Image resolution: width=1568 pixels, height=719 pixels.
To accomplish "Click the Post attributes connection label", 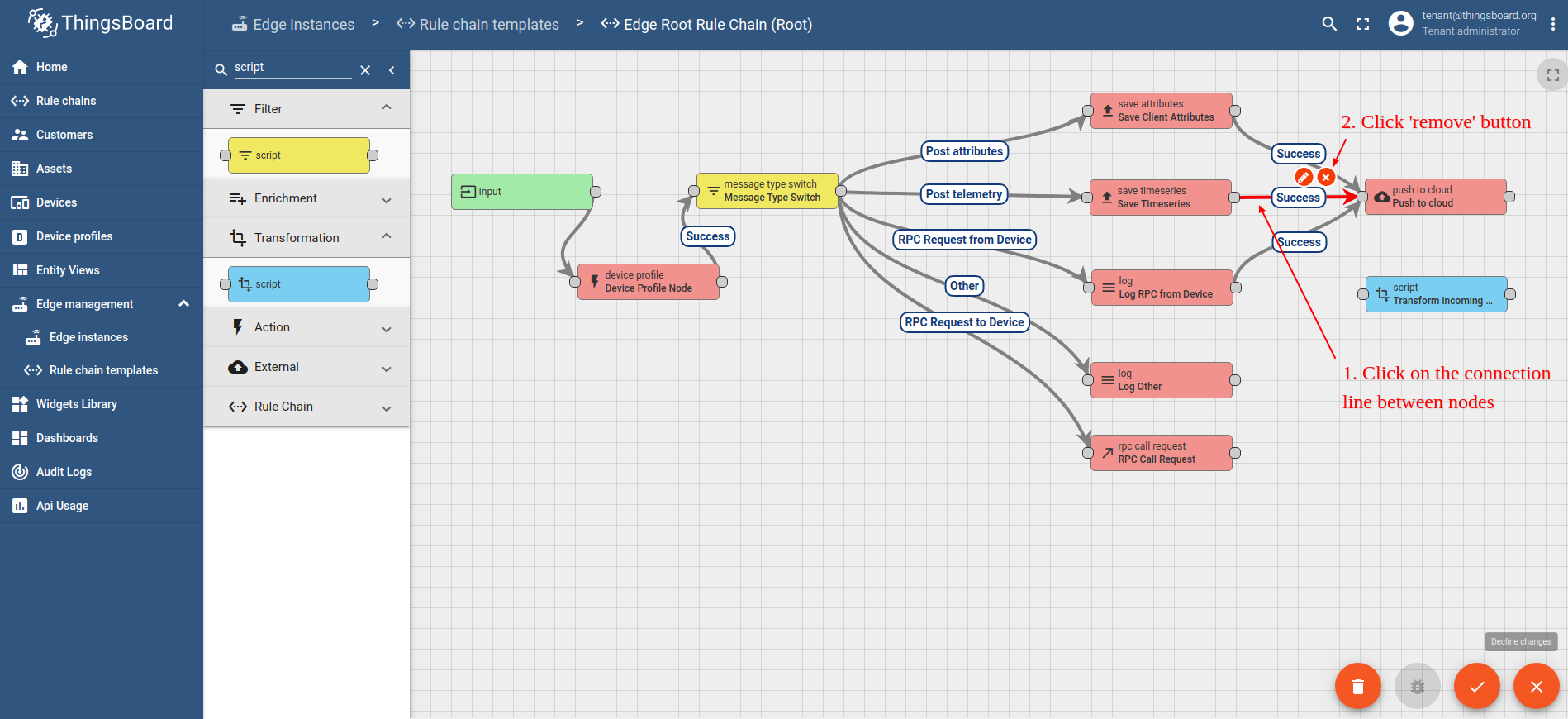I will click(964, 151).
